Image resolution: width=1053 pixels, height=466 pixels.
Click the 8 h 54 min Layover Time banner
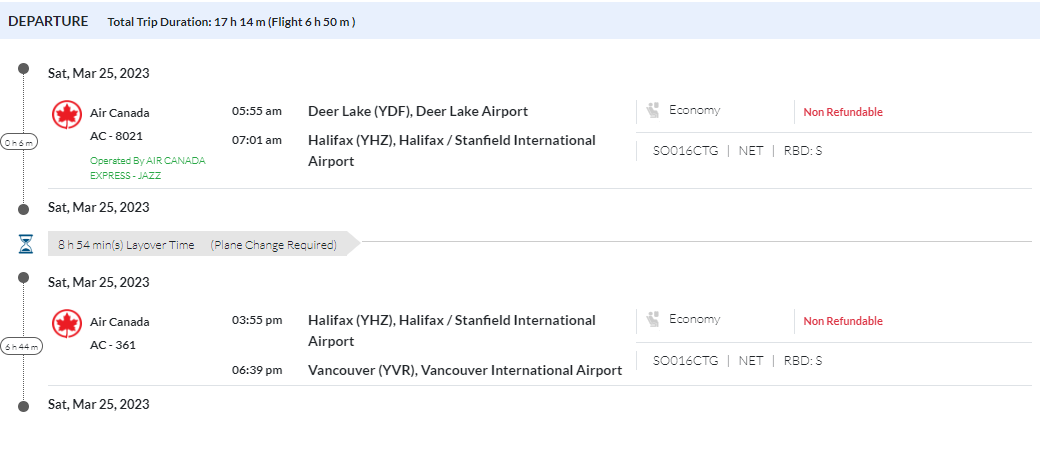(x=126, y=244)
